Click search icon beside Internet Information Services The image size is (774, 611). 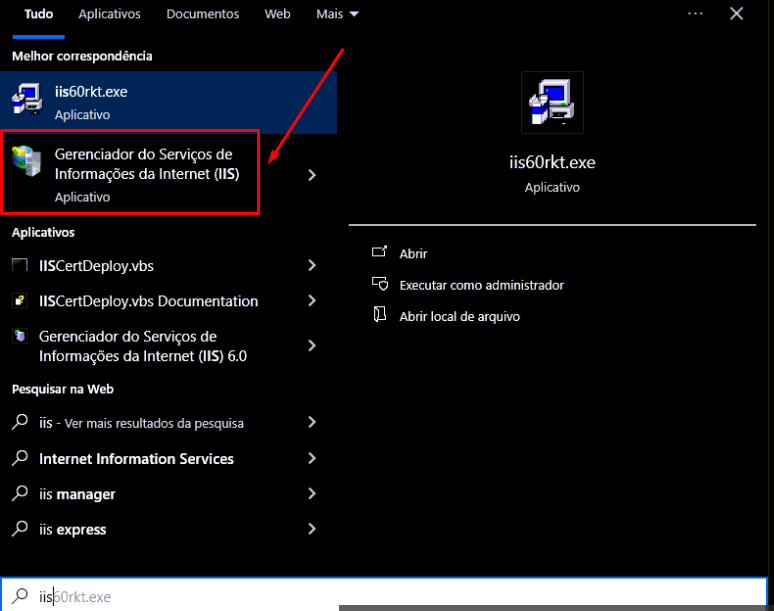[x=20, y=458]
